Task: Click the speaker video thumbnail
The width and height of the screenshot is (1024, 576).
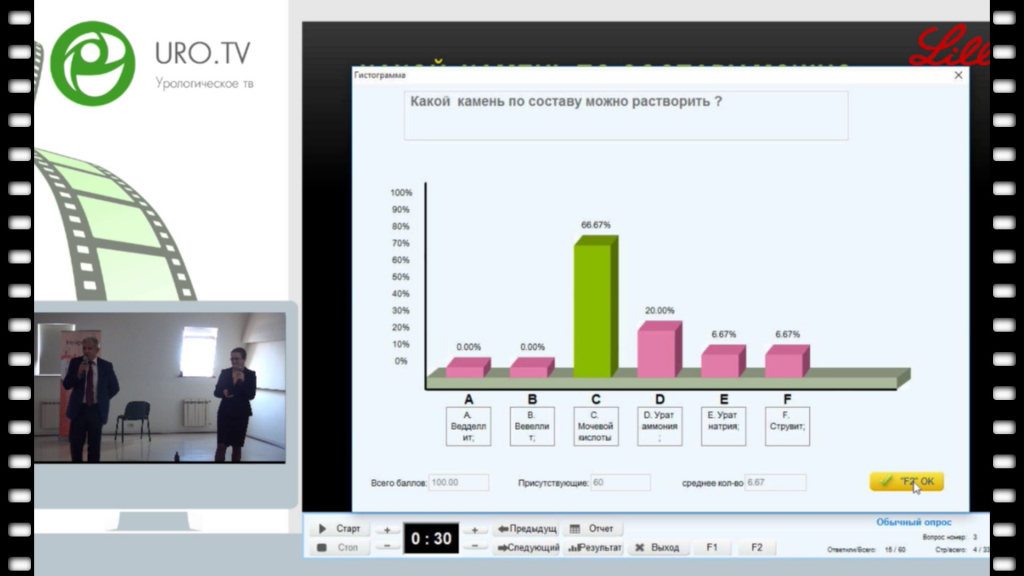Action: tap(160, 387)
